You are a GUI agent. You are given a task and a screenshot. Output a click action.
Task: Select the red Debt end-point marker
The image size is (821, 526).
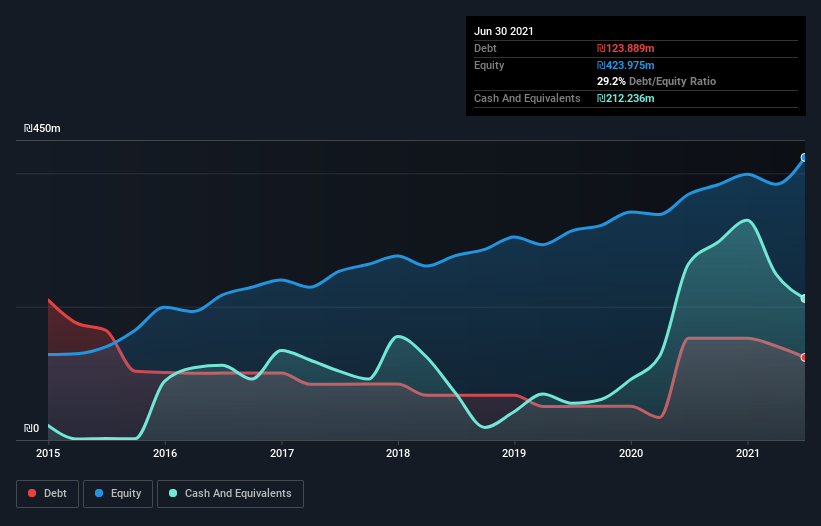tap(804, 357)
